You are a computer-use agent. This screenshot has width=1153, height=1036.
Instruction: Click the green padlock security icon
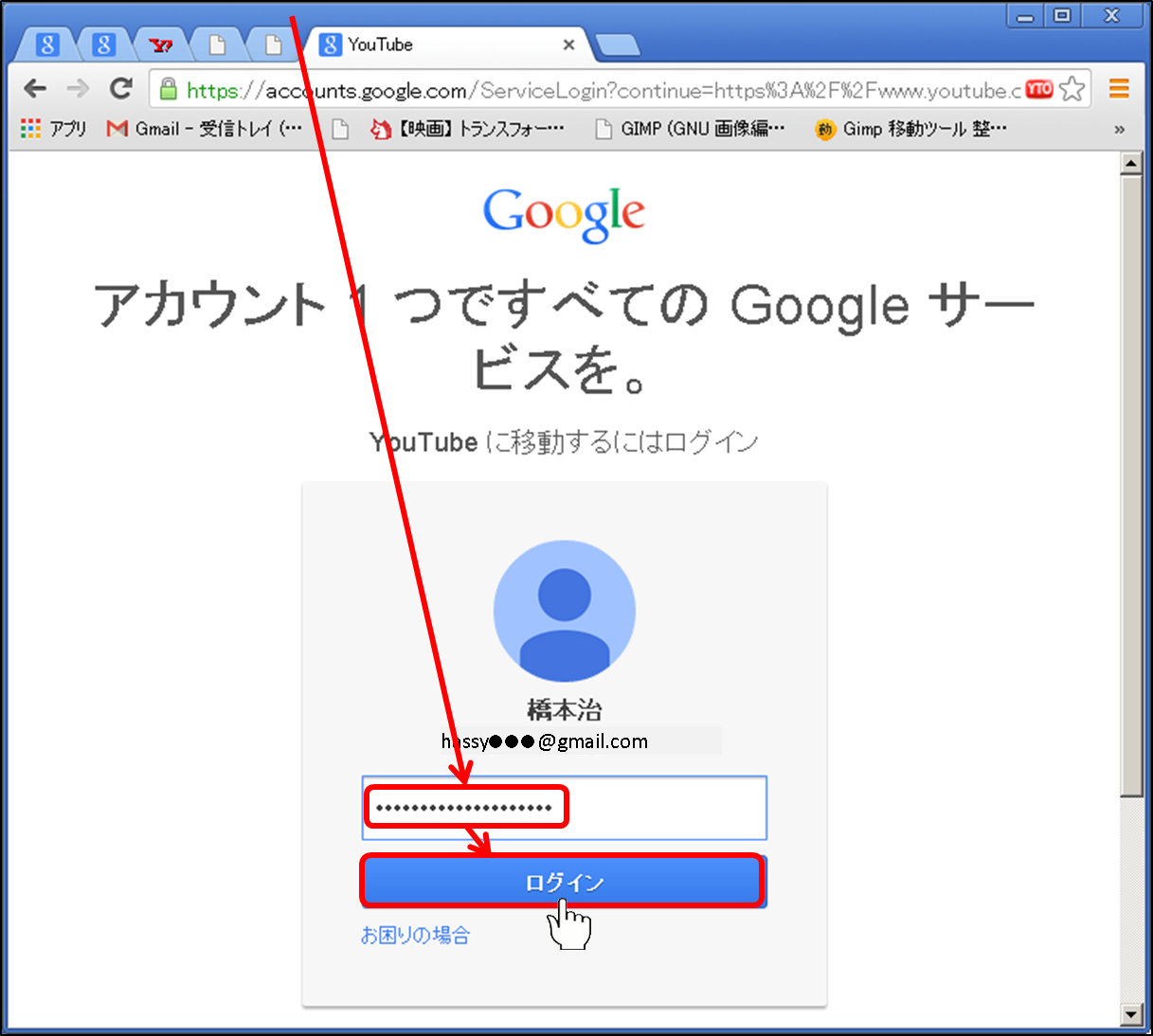click(169, 89)
